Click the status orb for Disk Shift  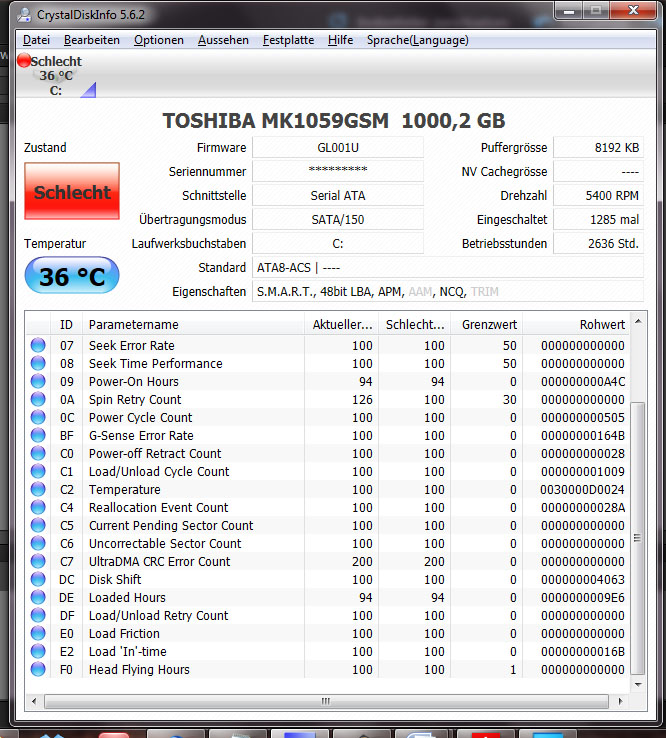tap(38, 579)
